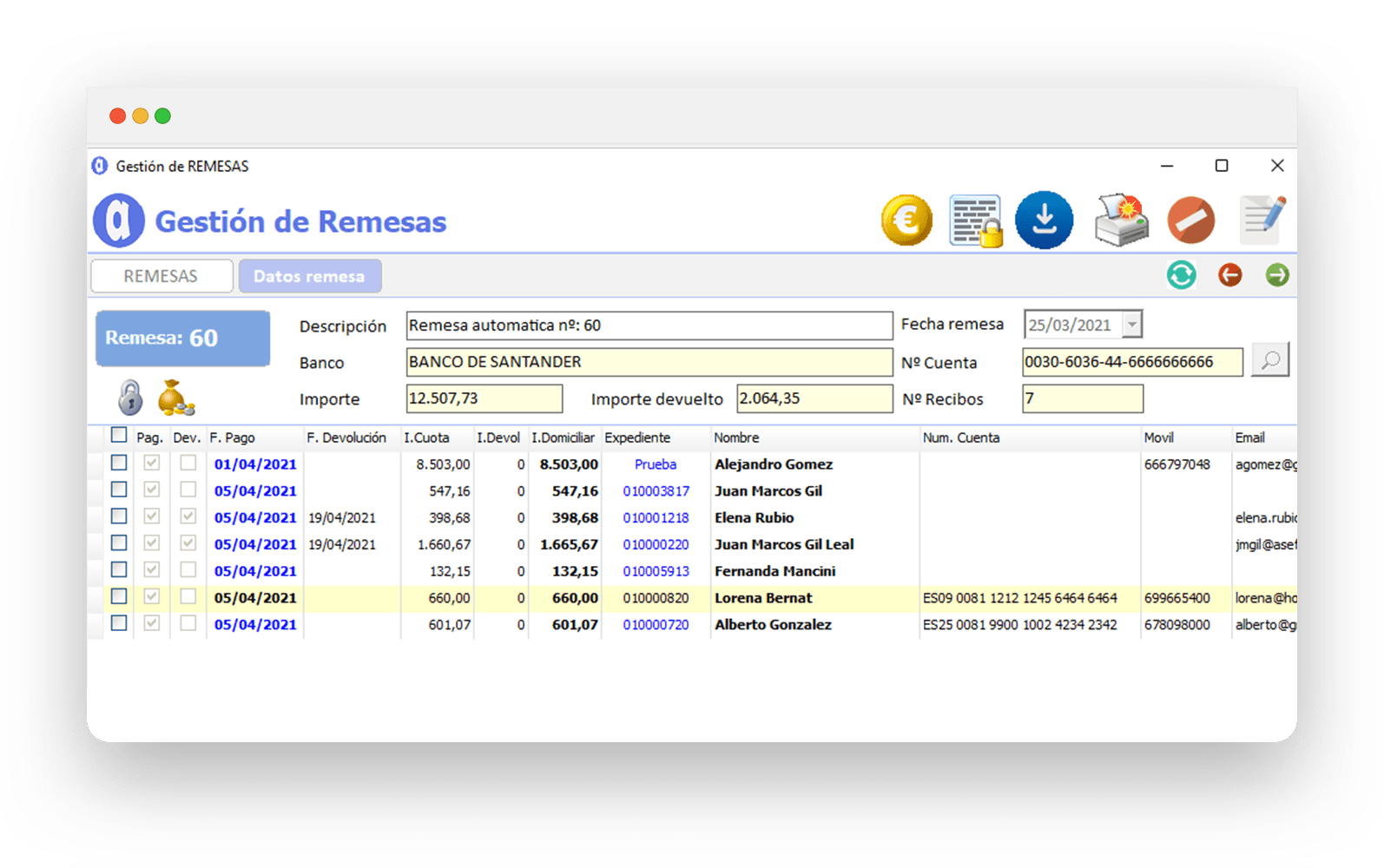Open expediente link 010000220
Viewport: 1384px width, 868px height.
656,545
